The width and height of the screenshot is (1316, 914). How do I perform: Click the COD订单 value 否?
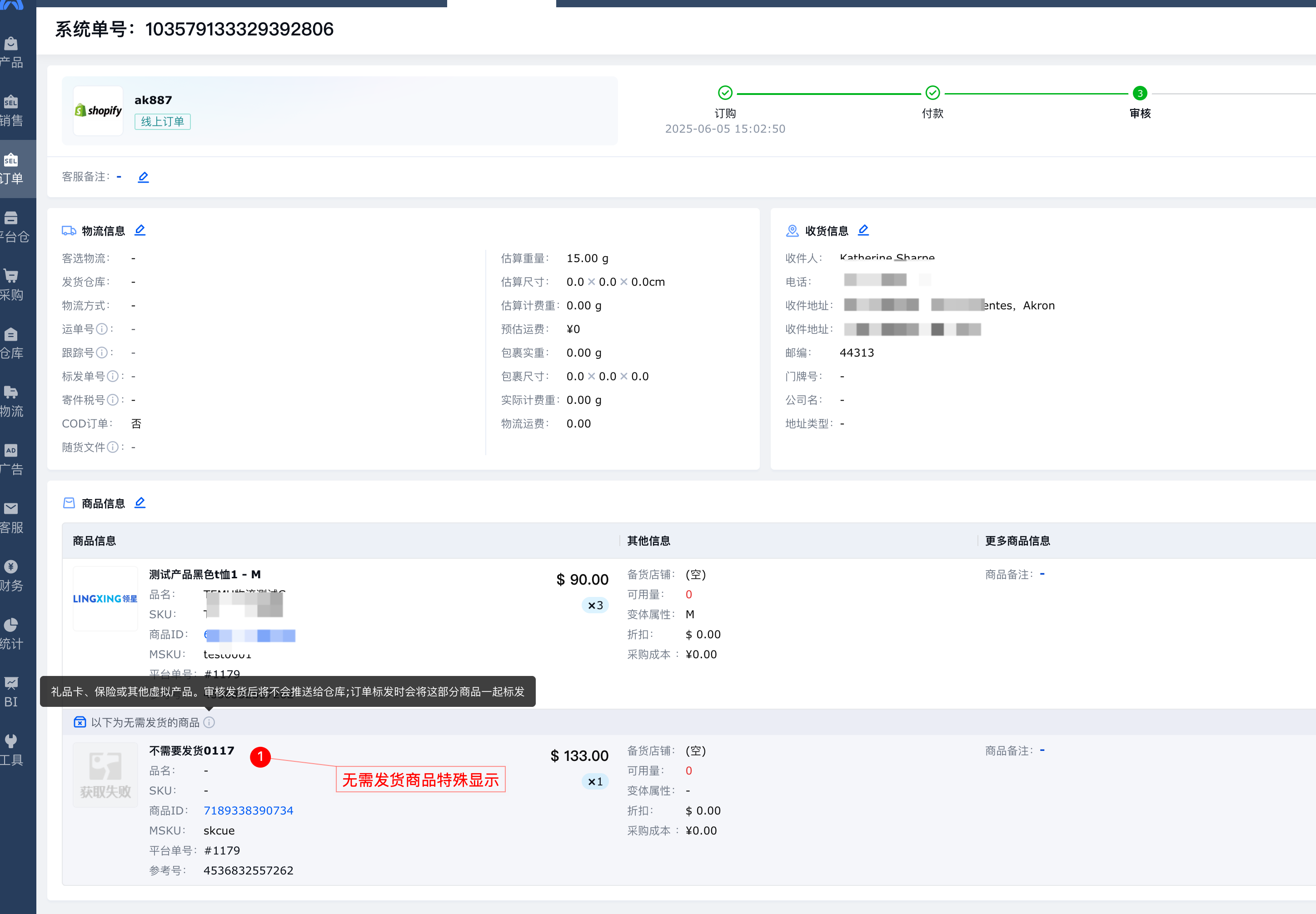point(136,424)
